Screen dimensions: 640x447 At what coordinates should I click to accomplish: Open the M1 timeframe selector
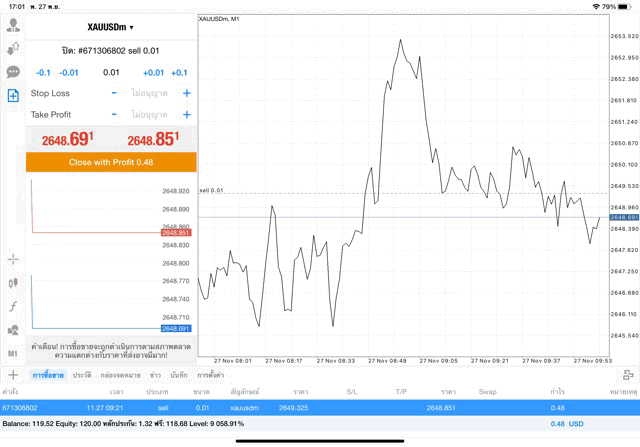[13, 354]
